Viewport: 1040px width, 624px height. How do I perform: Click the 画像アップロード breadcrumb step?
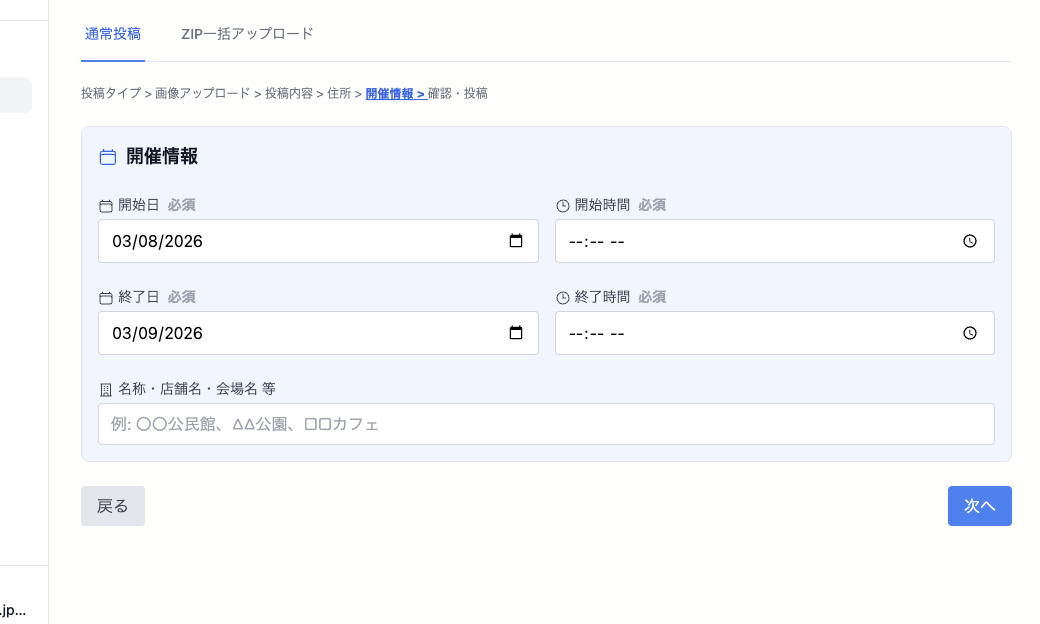[x=202, y=94]
